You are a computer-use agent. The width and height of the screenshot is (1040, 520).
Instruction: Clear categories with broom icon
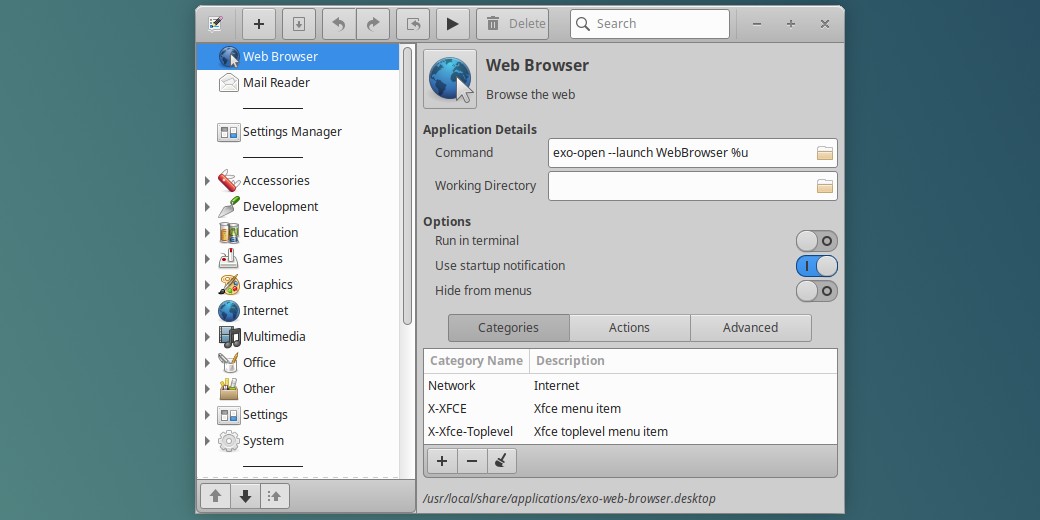(501, 461)
